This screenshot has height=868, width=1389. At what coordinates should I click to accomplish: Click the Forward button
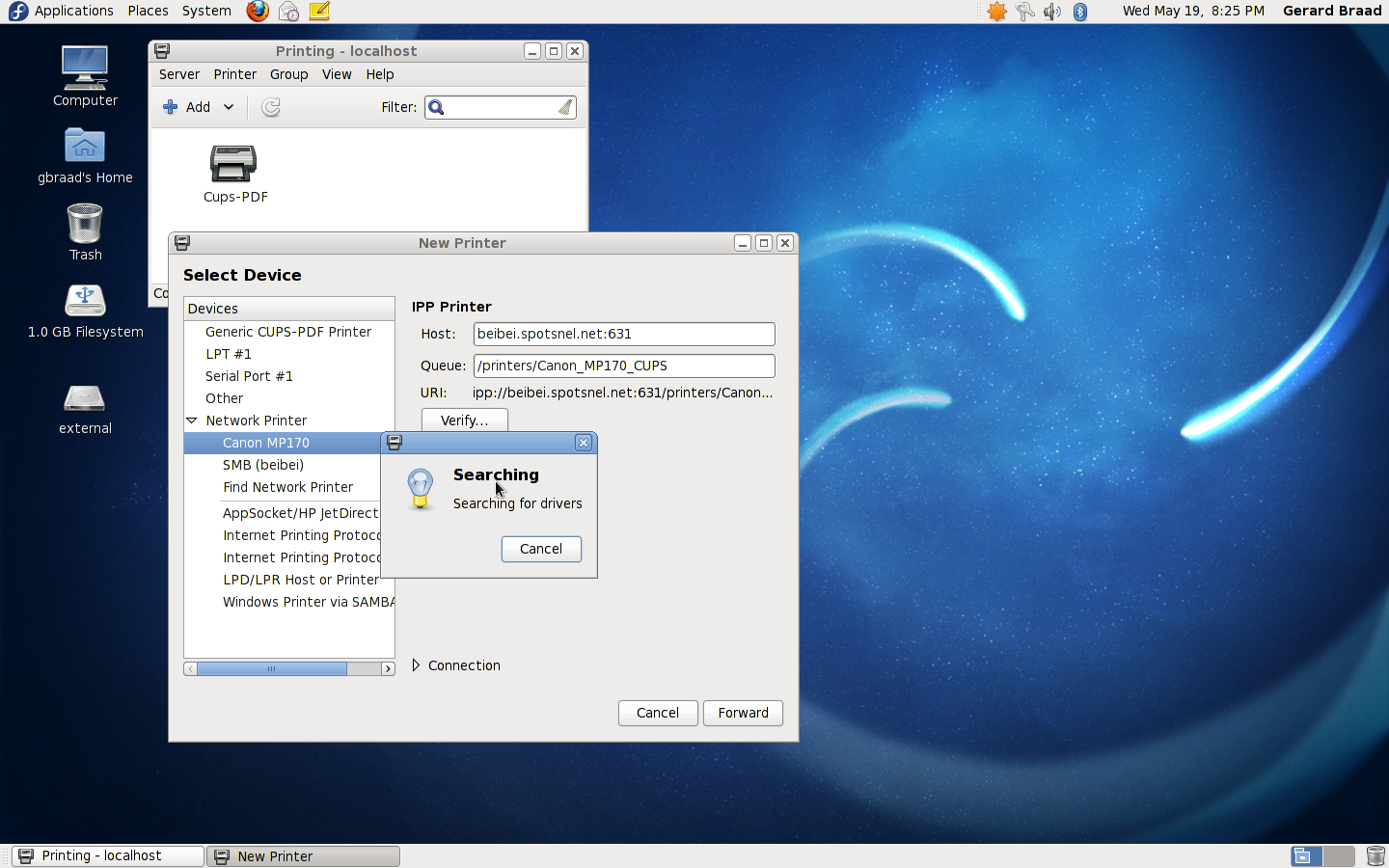(743, 713)
